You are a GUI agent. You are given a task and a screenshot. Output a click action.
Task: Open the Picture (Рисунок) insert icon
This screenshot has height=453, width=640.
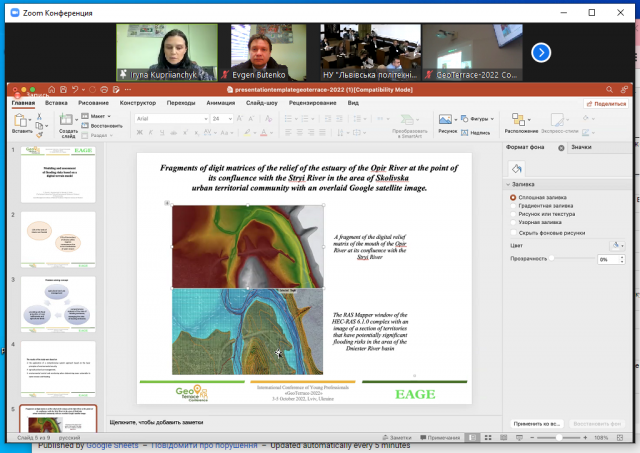(446, 120)
